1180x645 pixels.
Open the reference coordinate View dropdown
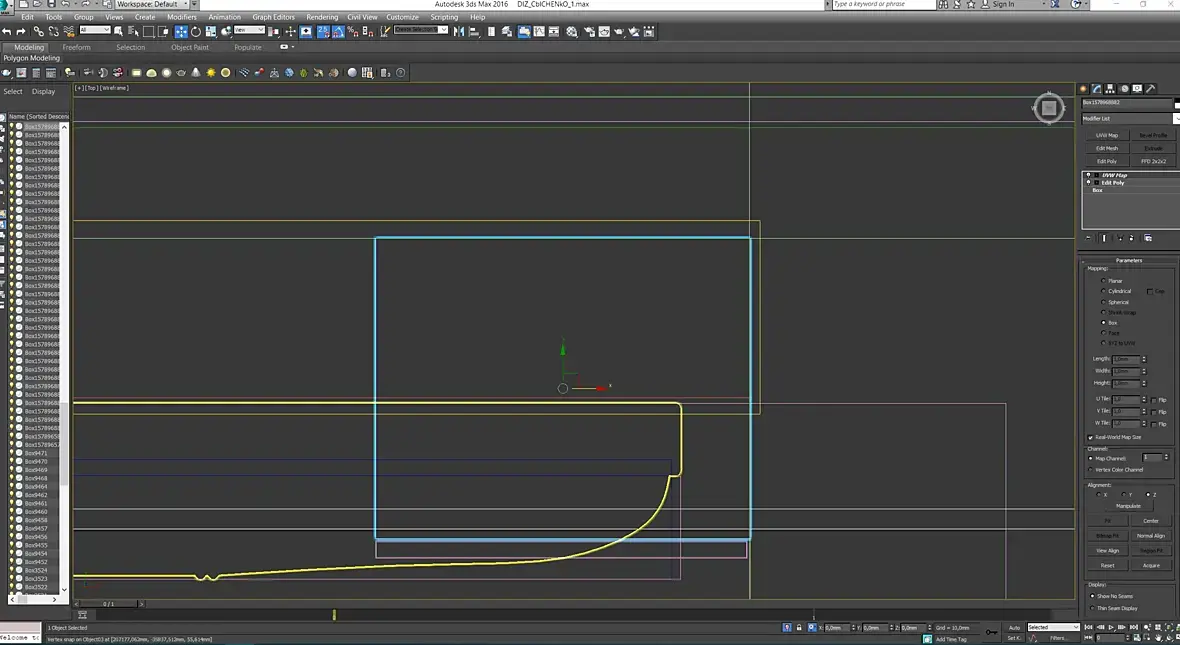coord(249,31)
